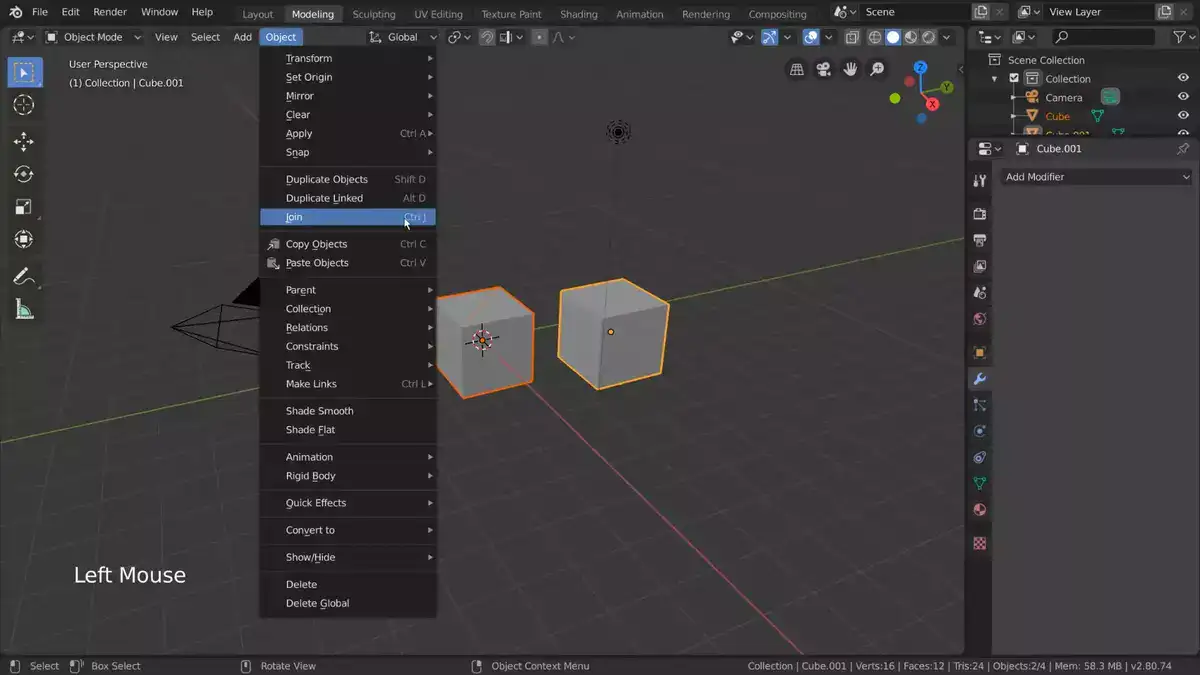Click the Blender logo menu icon
The width and height of the screenshot is (1200, 675).
[x=15, y=12]
